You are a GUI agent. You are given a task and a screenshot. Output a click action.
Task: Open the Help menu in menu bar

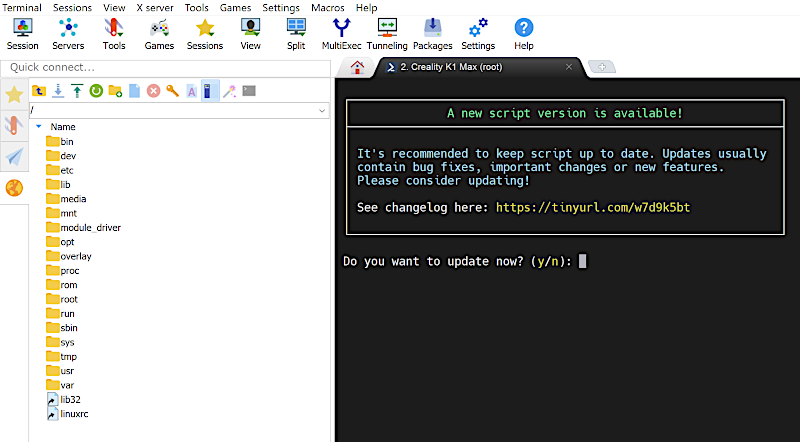tap(366, 8)
